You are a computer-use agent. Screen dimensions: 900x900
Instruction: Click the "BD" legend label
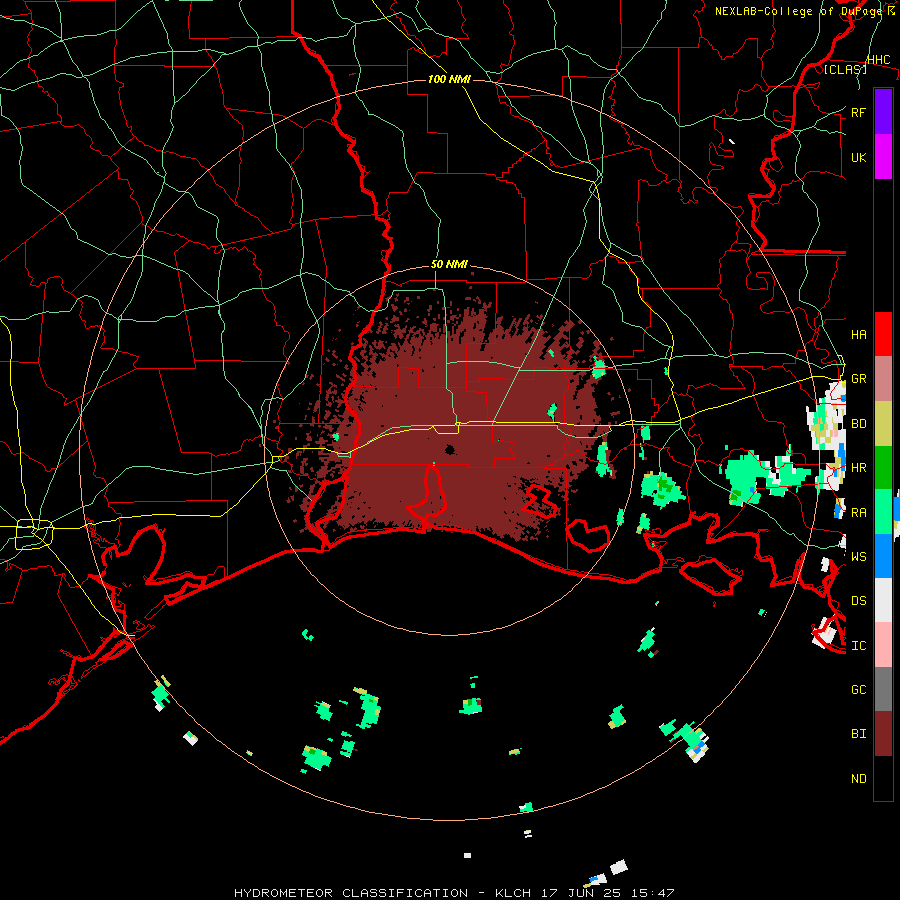pos(858,424)
